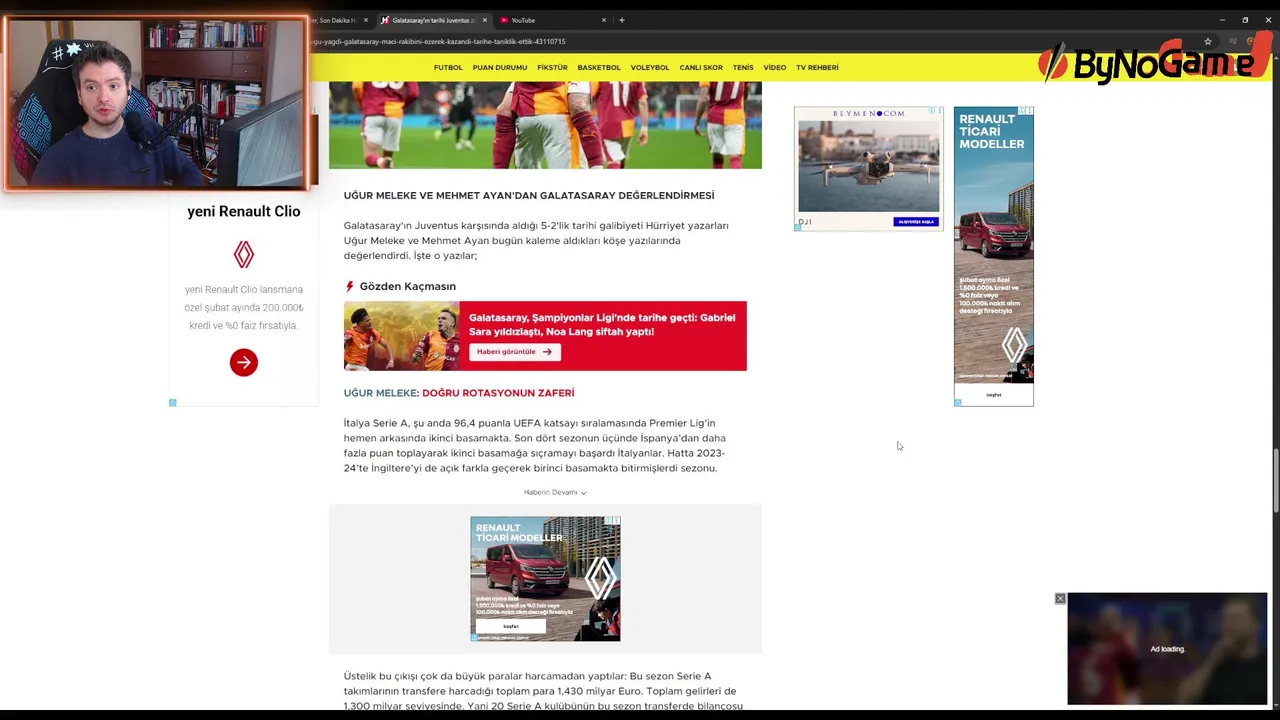
Task: Click the DJI drone ad image
Action: click(x=868, y=166)
